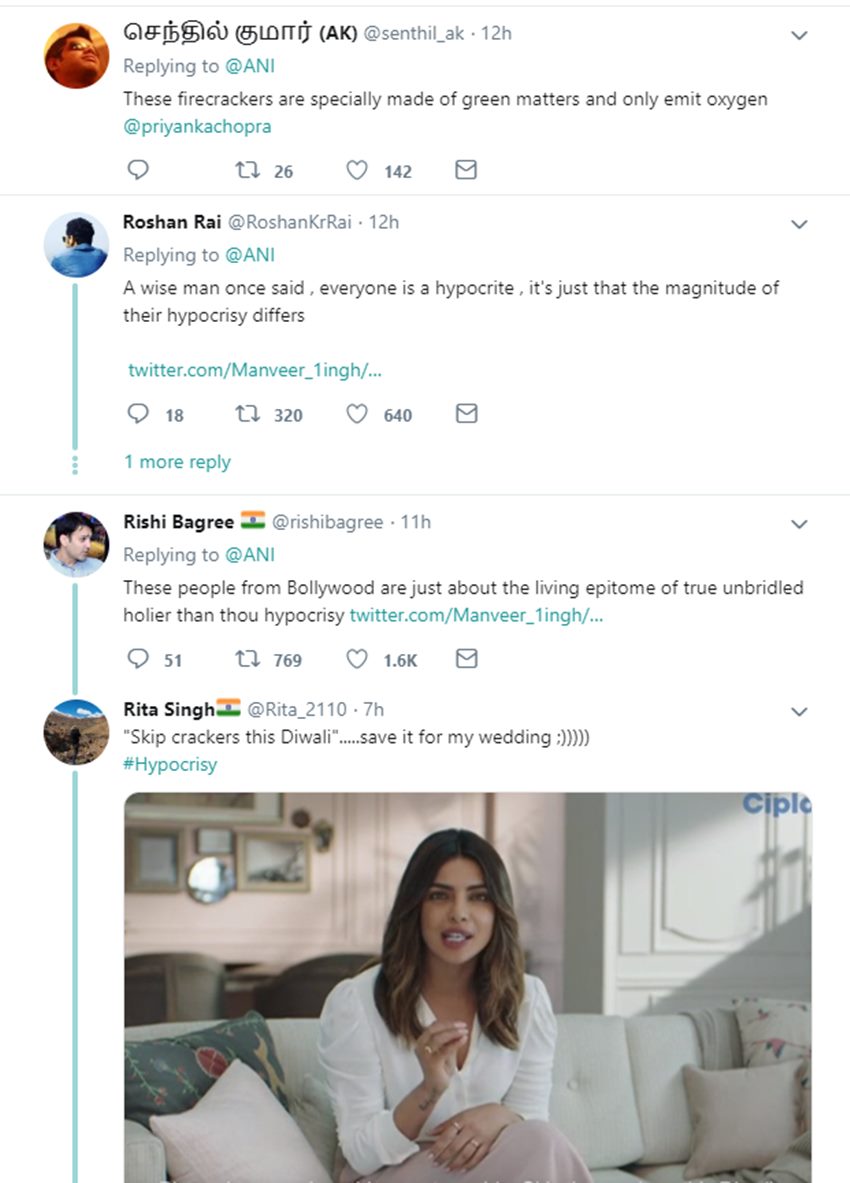Open Manveer_1ingh link in Roshan Rai's tweet
Screen dimensions: 850x1183
click(255, 370)
